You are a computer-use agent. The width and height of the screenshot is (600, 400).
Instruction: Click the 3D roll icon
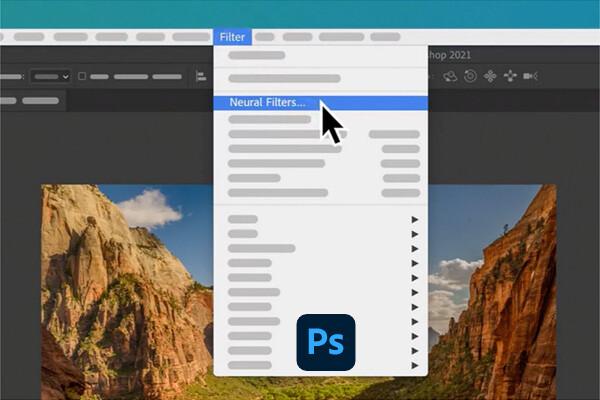click(470, 76)
